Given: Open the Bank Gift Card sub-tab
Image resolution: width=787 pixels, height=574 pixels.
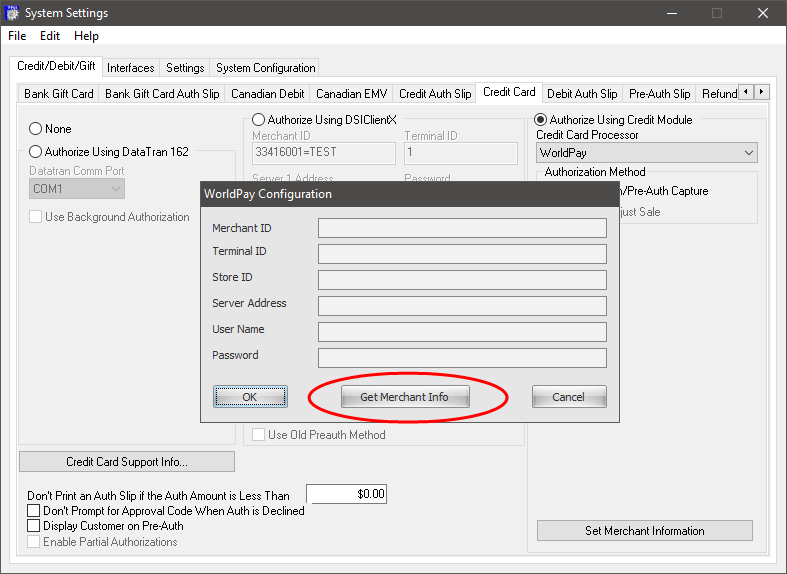Looking at the screenshot, I should (59, 94).
